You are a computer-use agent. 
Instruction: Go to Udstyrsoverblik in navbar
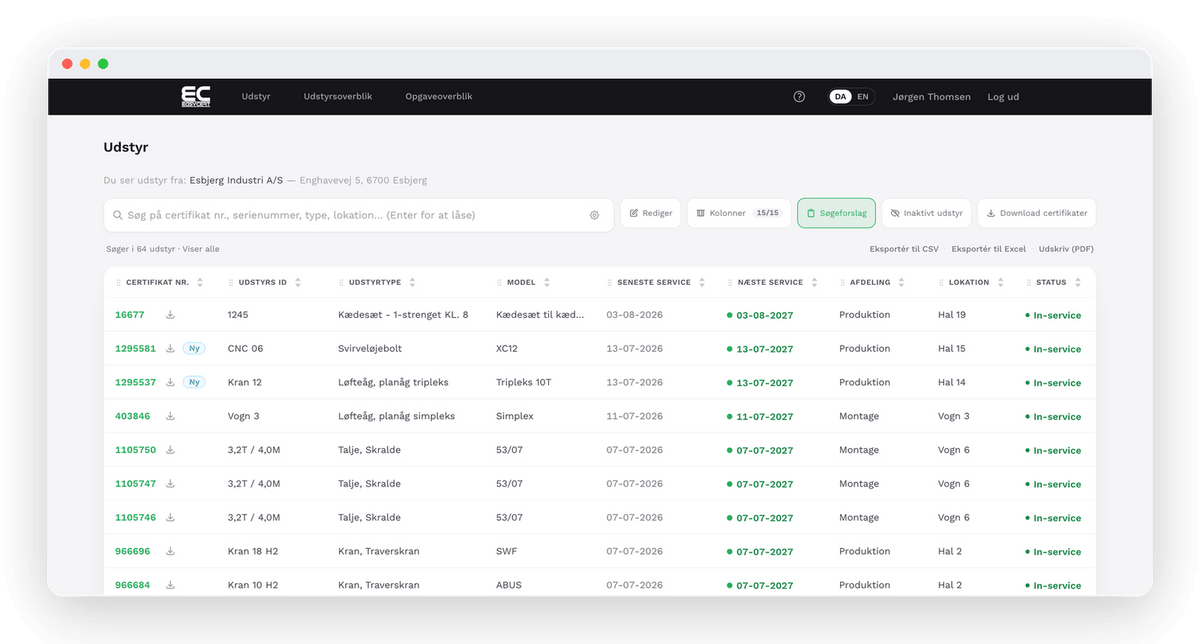tap(338, 97)
